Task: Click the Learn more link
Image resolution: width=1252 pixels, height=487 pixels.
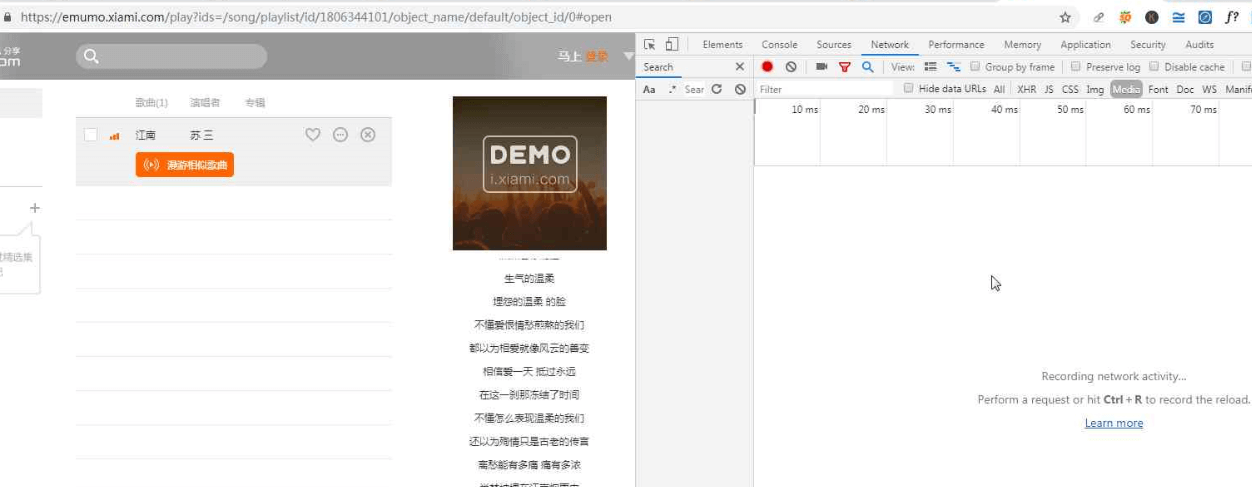Action: point(1114,423)
